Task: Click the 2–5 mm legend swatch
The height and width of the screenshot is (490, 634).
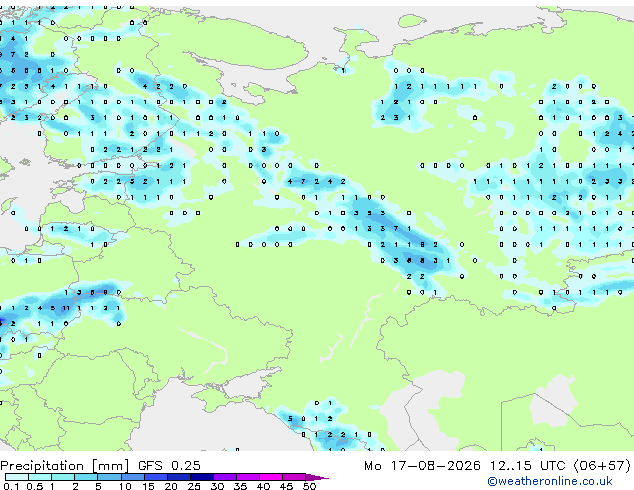Action: 86,477
